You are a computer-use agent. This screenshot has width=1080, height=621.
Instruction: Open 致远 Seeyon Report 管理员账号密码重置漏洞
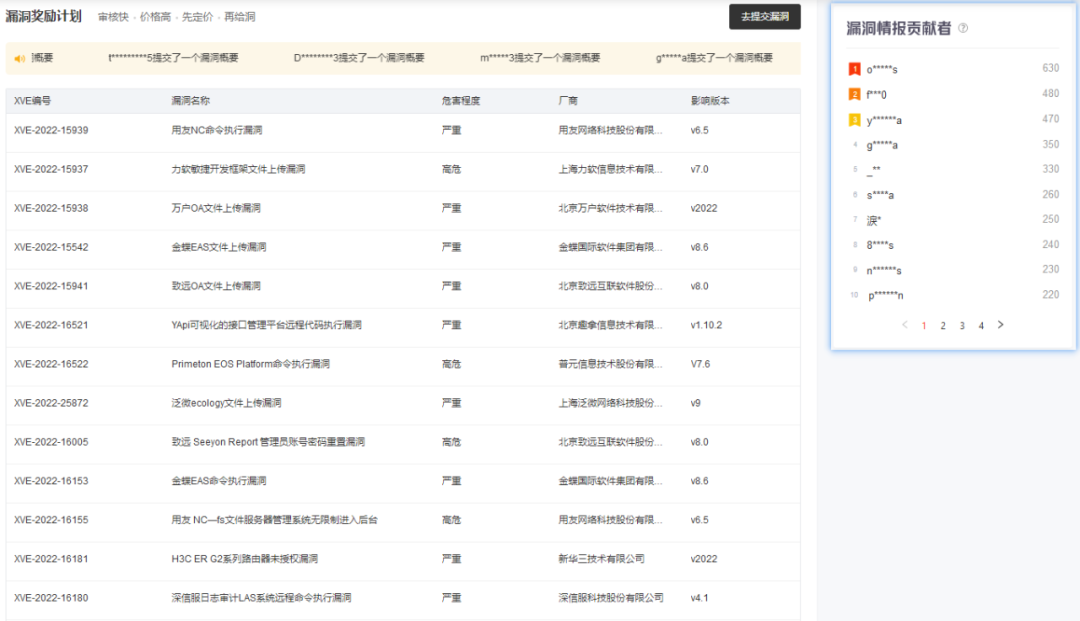(268, 442)
